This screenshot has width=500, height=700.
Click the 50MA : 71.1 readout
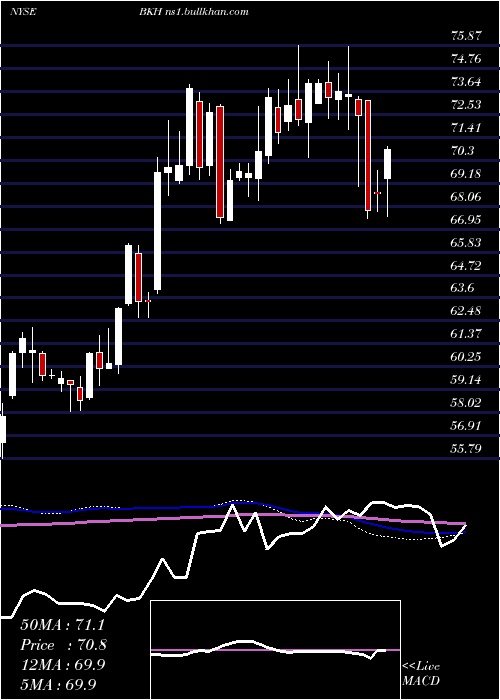click(x=62, y=625)
